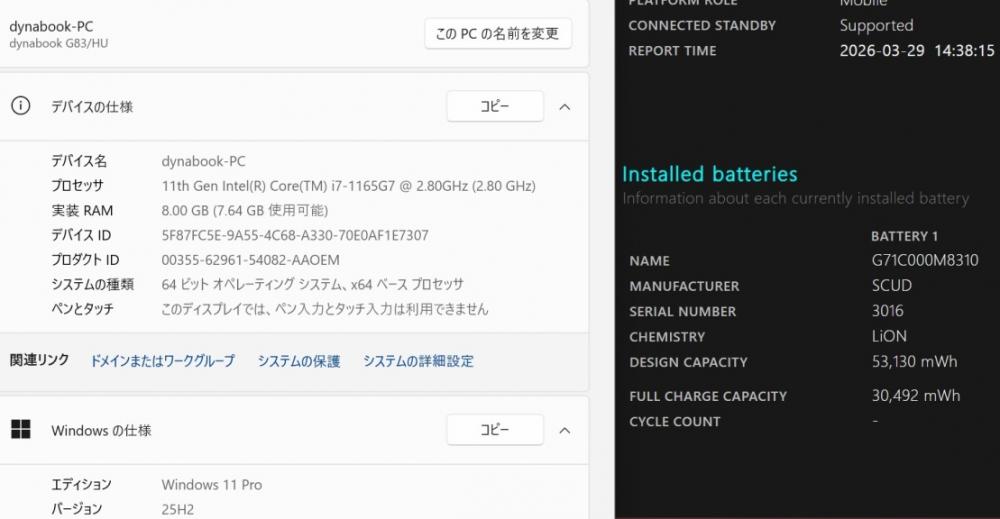Copy the device specifications

[x=495, y=106]
